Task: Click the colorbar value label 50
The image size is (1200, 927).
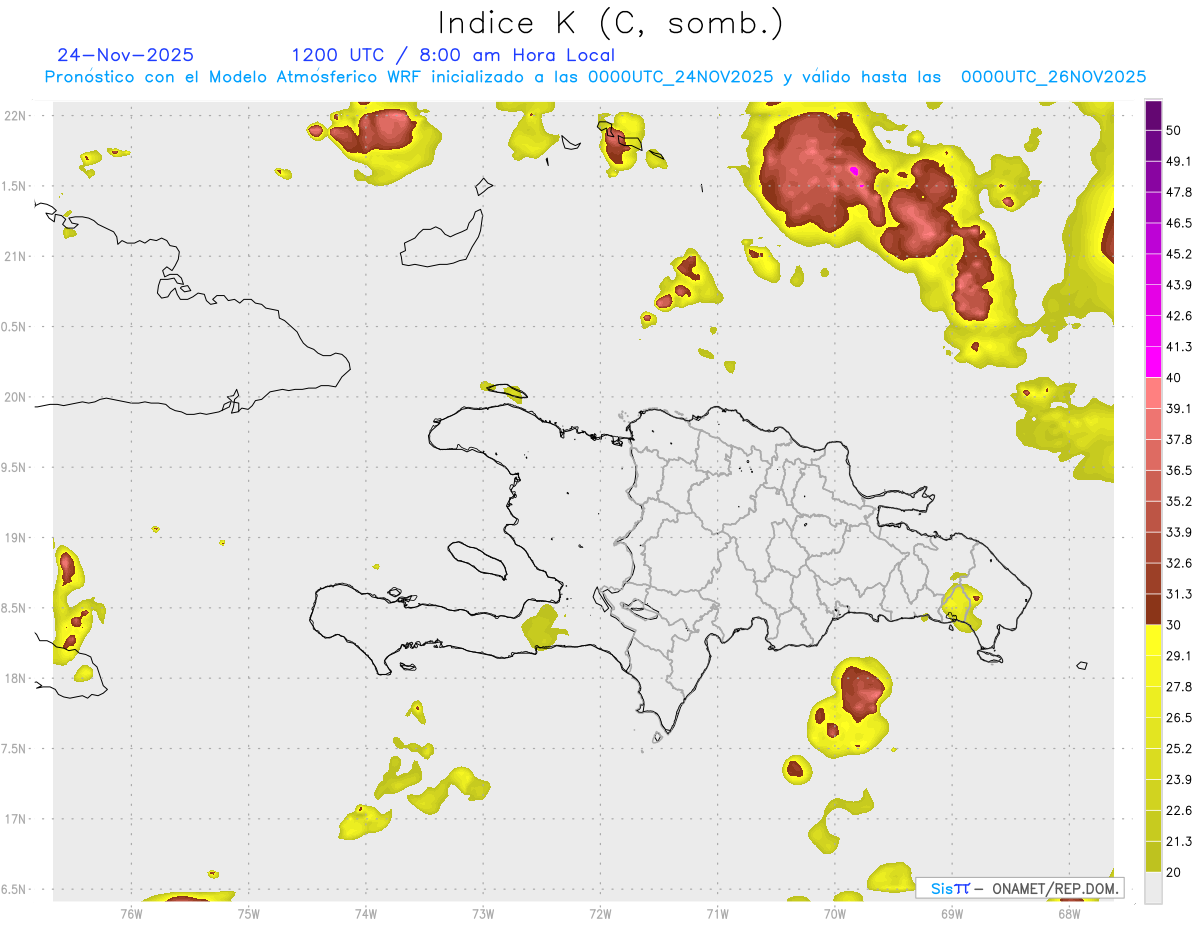Action: click(x=1176, y=131)
